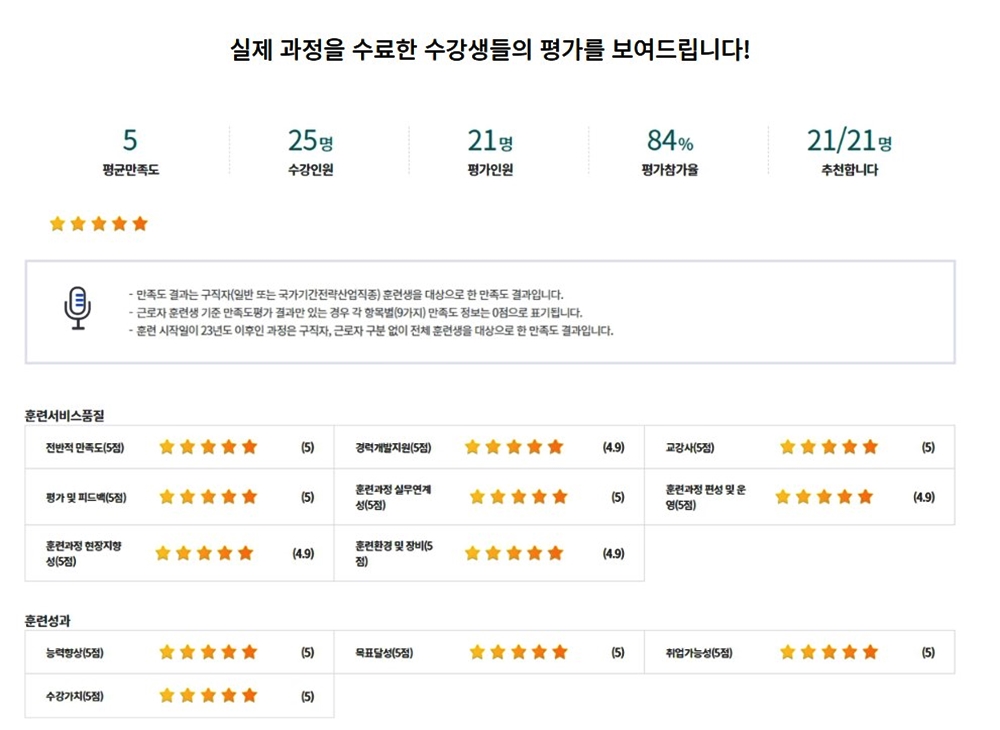1000x730 pixels.
Task: Click the 21명 평가인원 figure
Action: click(489, 141)
